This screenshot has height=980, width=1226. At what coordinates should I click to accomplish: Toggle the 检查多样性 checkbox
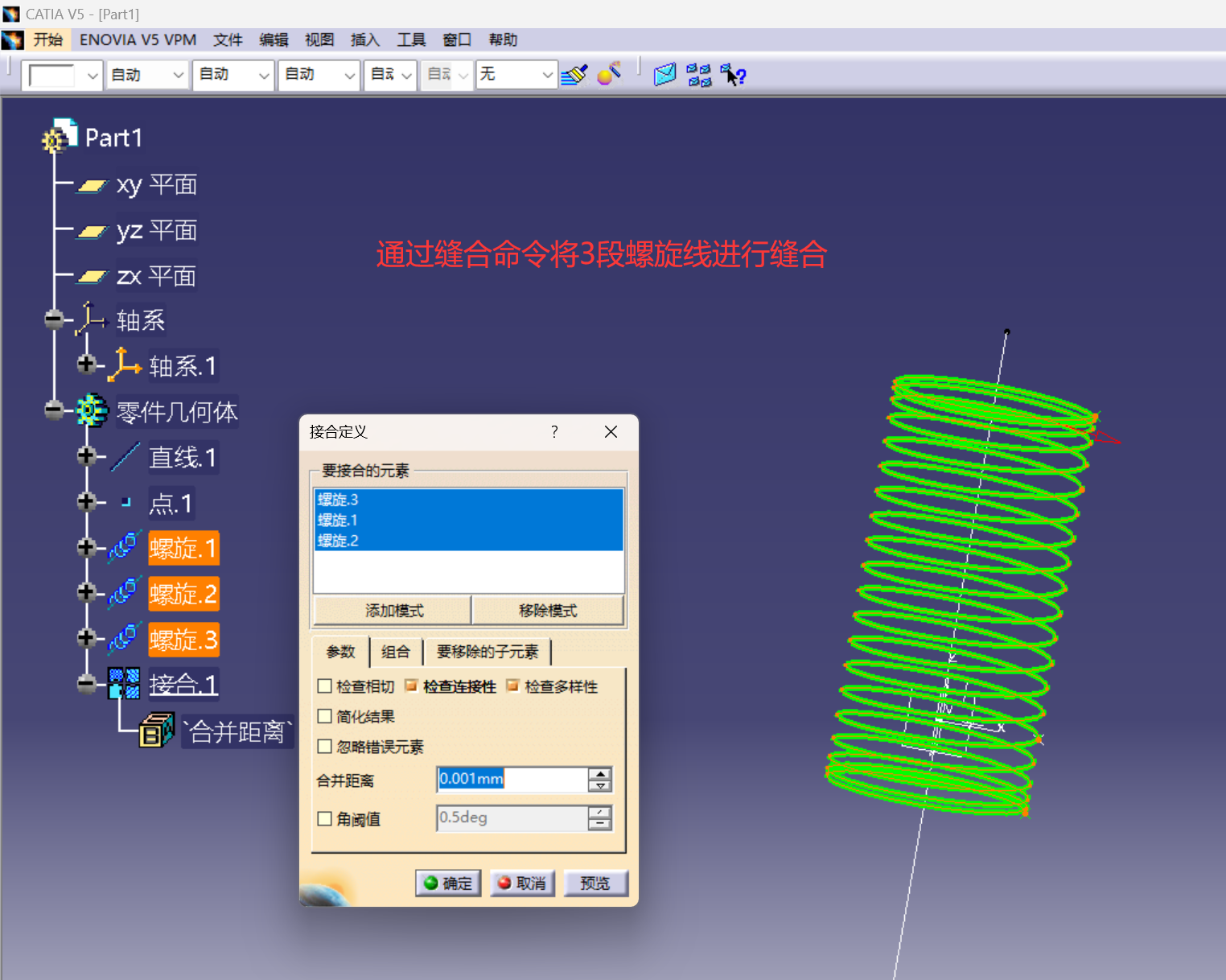[512, 686]
